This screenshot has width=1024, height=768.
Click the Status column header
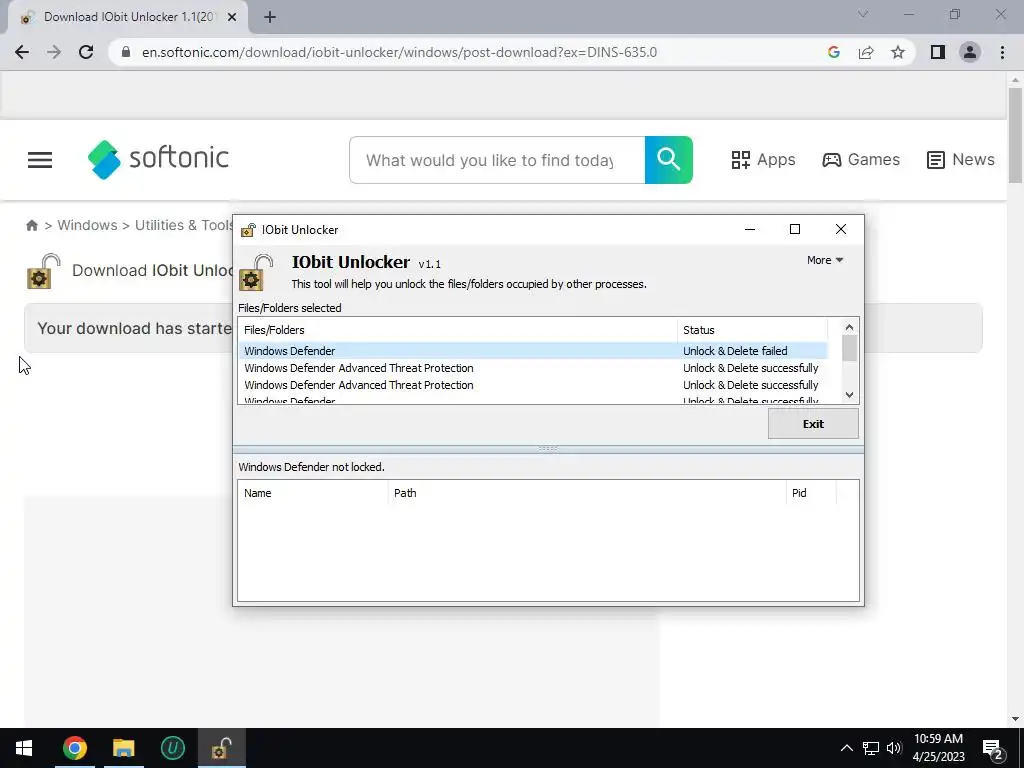coord(752,330)
